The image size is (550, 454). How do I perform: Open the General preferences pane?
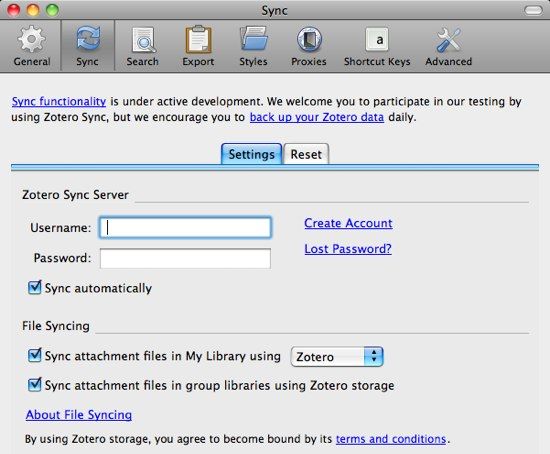[32, 46]
